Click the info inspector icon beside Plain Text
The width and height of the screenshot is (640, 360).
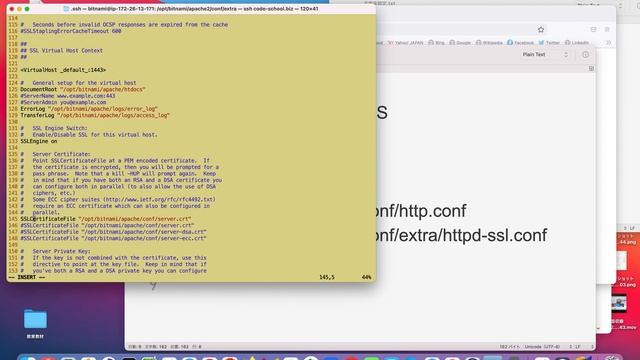585,55
